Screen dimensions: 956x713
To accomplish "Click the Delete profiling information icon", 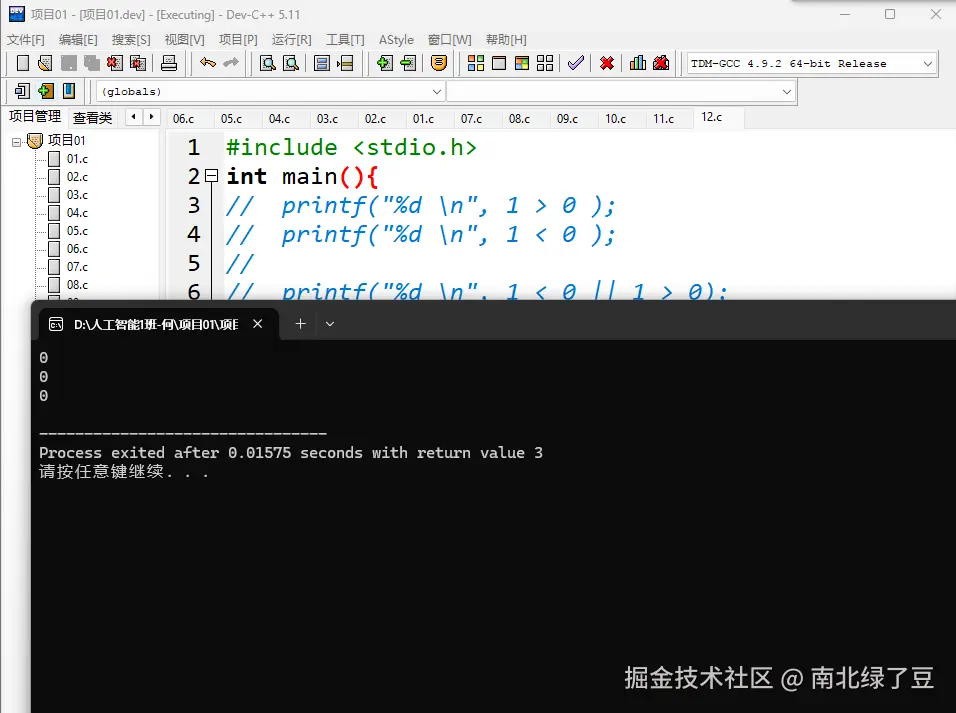I will pyautogui.click(x=661, y=63).
